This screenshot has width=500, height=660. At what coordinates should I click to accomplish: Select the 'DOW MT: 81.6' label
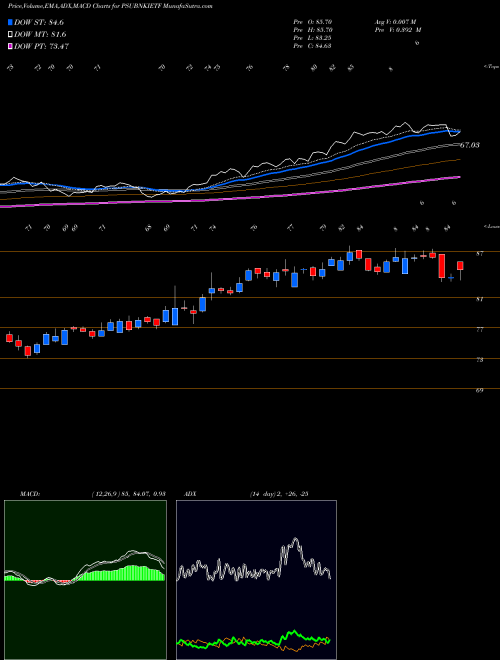(x=40, y=35)
